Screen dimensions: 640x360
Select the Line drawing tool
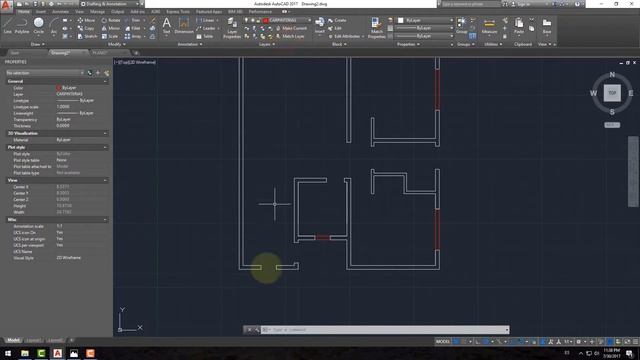(8, 25)
